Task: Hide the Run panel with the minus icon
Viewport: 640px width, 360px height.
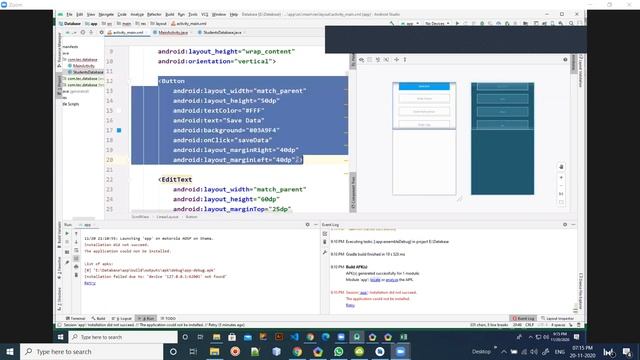Action: point(316,225)
